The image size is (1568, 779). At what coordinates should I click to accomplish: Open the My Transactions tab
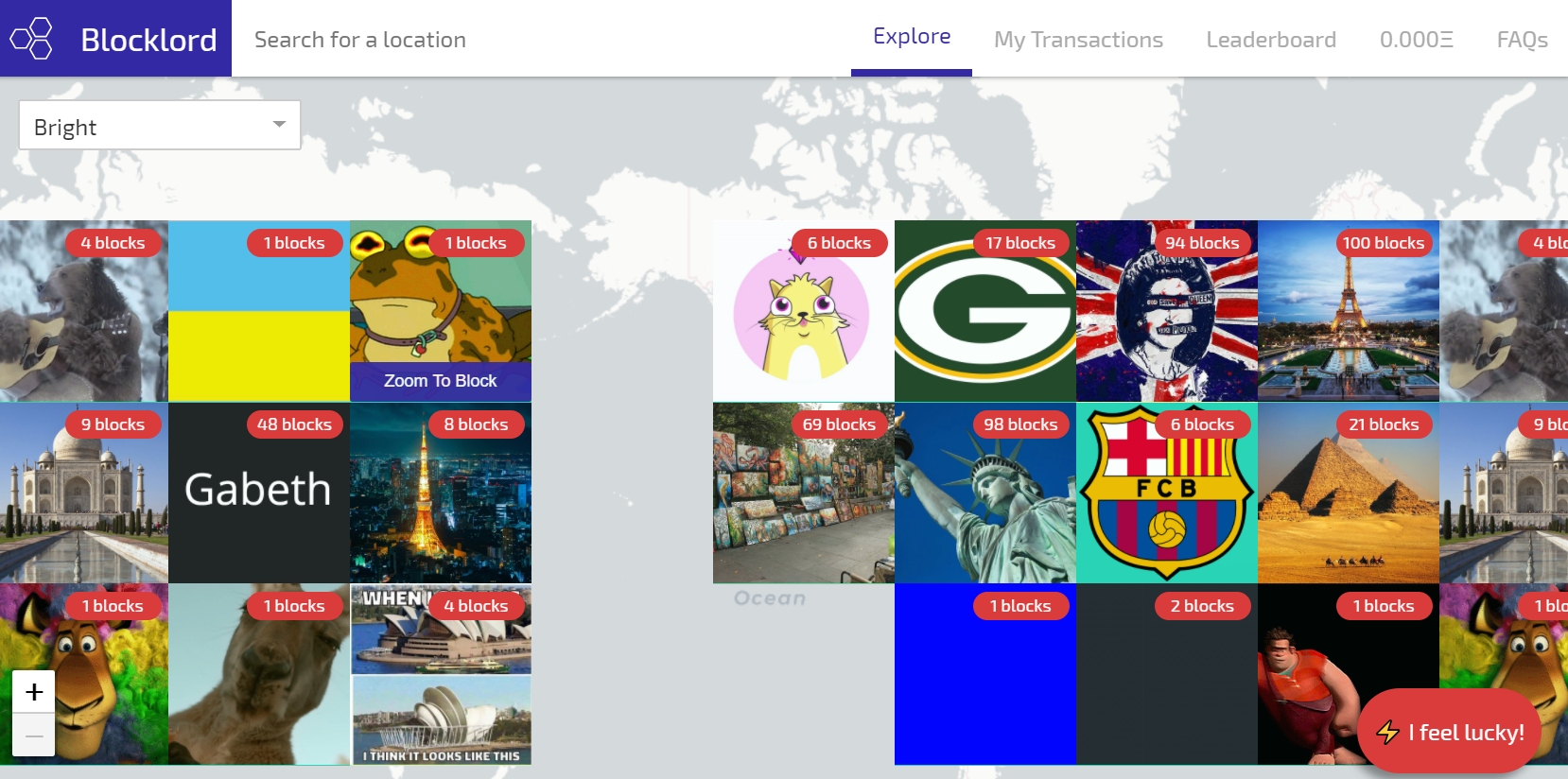point(1078,40)
